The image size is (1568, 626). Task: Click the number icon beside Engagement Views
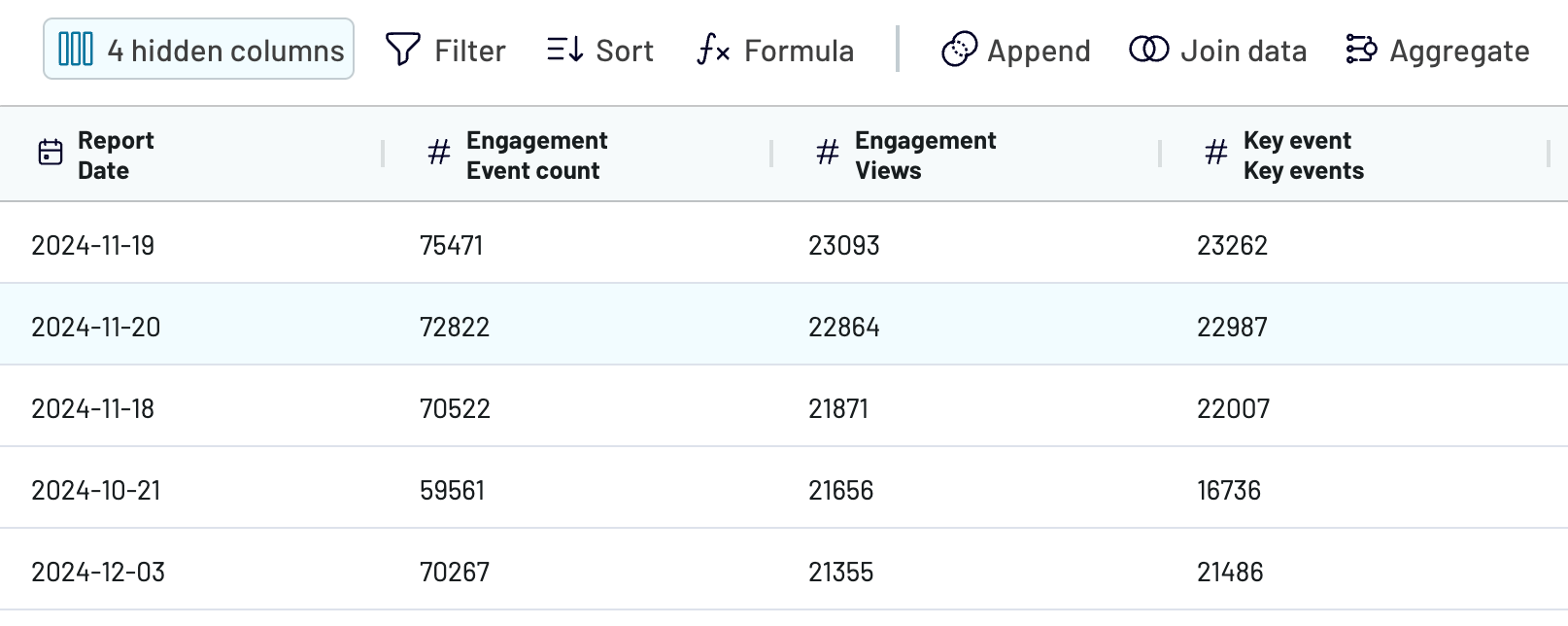[x=828, y=153]
